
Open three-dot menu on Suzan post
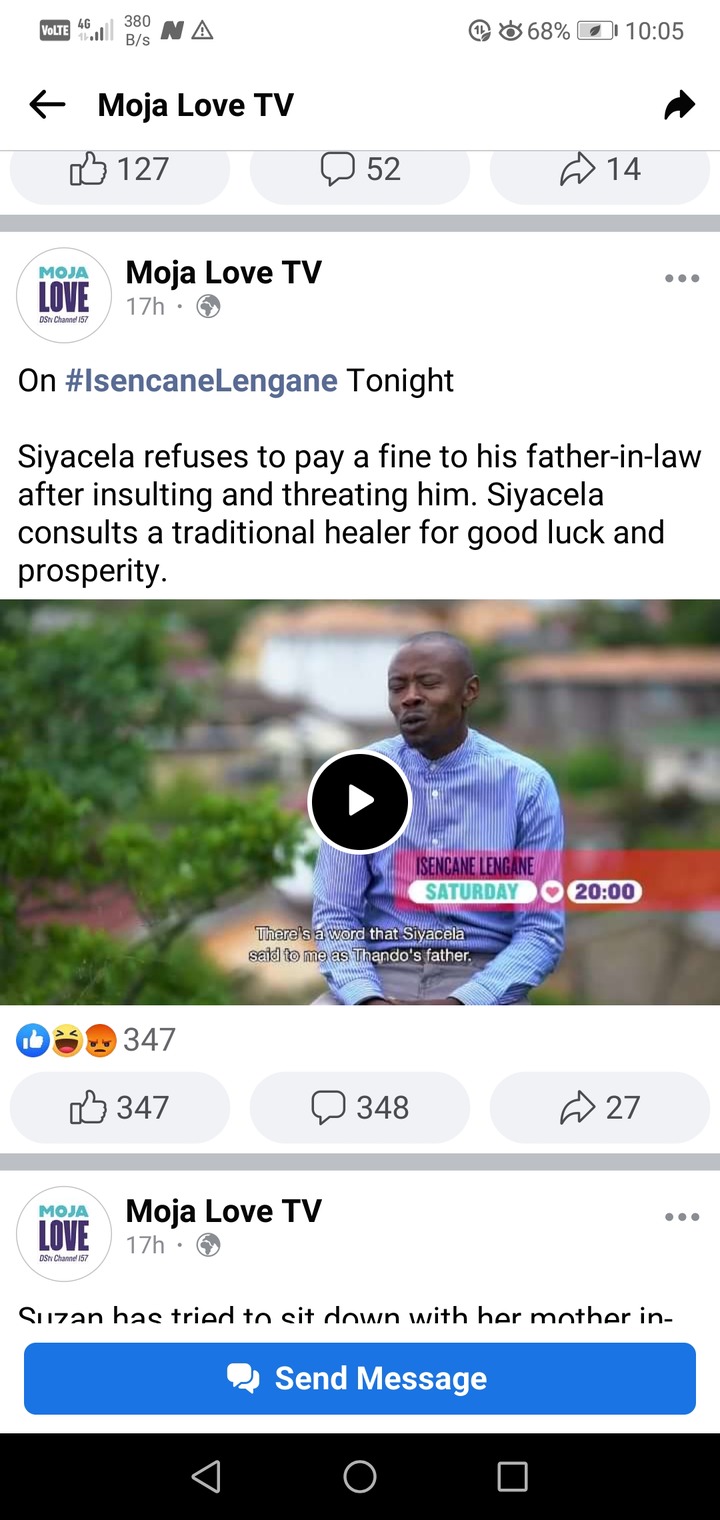(x=682, y=1217)
